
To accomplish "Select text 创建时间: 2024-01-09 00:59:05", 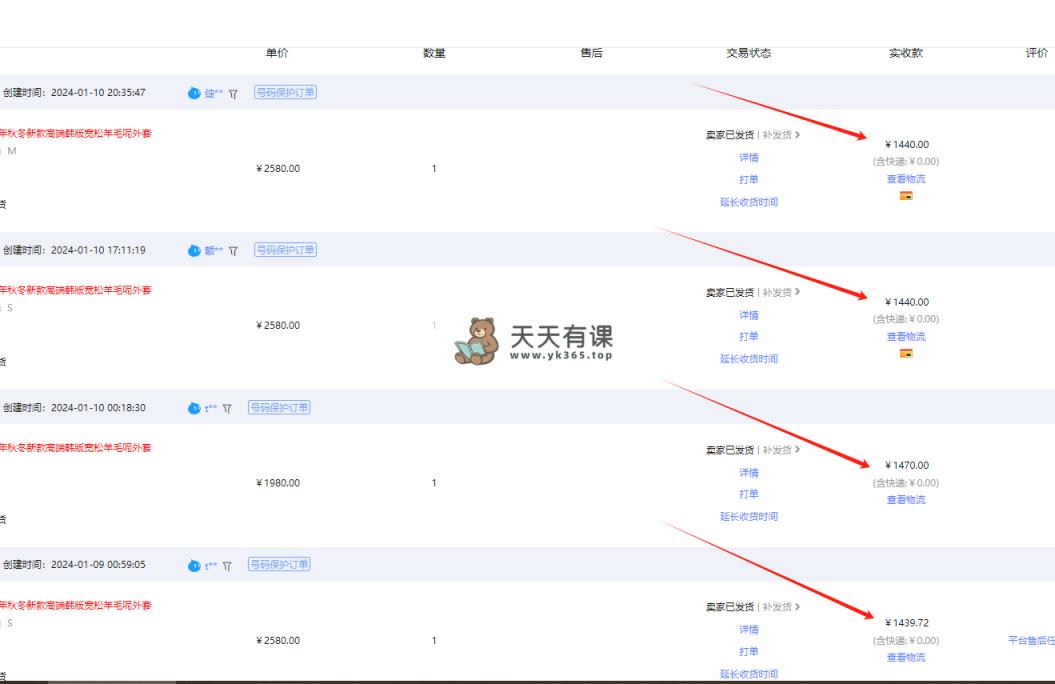I will point(73,565).
